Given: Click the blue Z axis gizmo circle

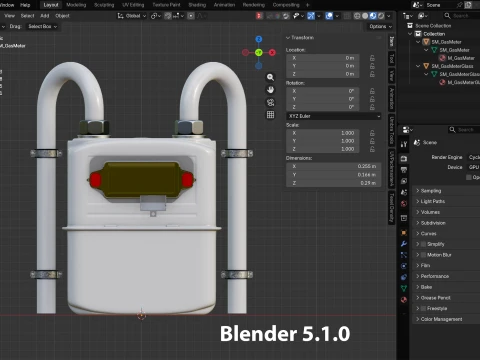Looking at the screenshot, I should (259, 39).
